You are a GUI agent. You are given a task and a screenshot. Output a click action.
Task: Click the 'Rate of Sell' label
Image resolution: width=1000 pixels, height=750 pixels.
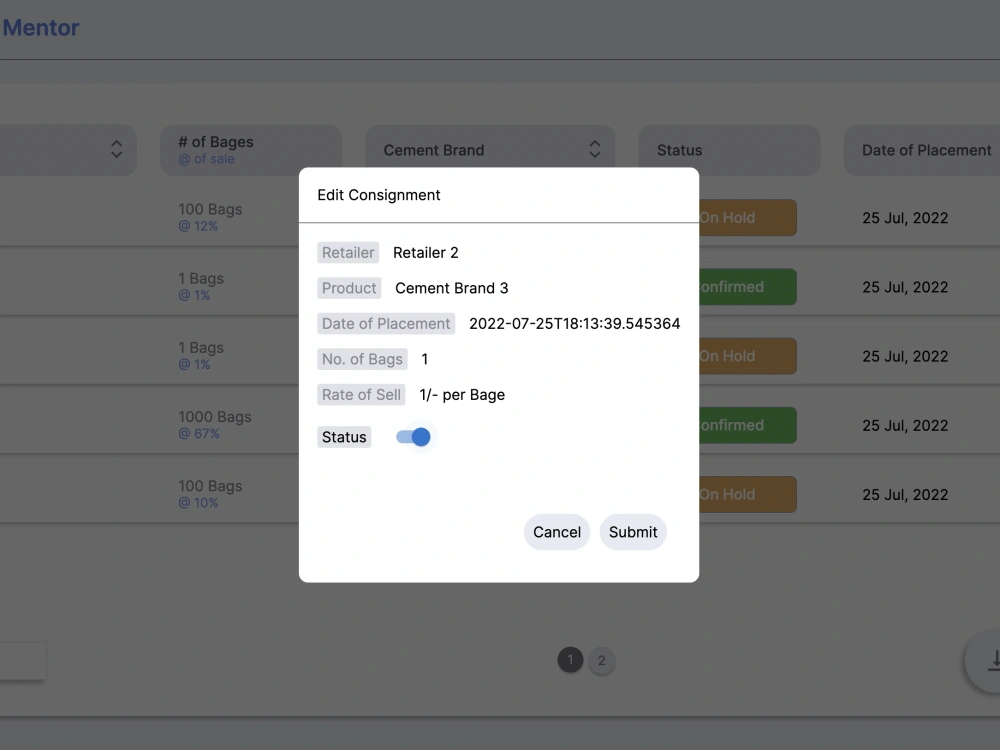(361, 395)
